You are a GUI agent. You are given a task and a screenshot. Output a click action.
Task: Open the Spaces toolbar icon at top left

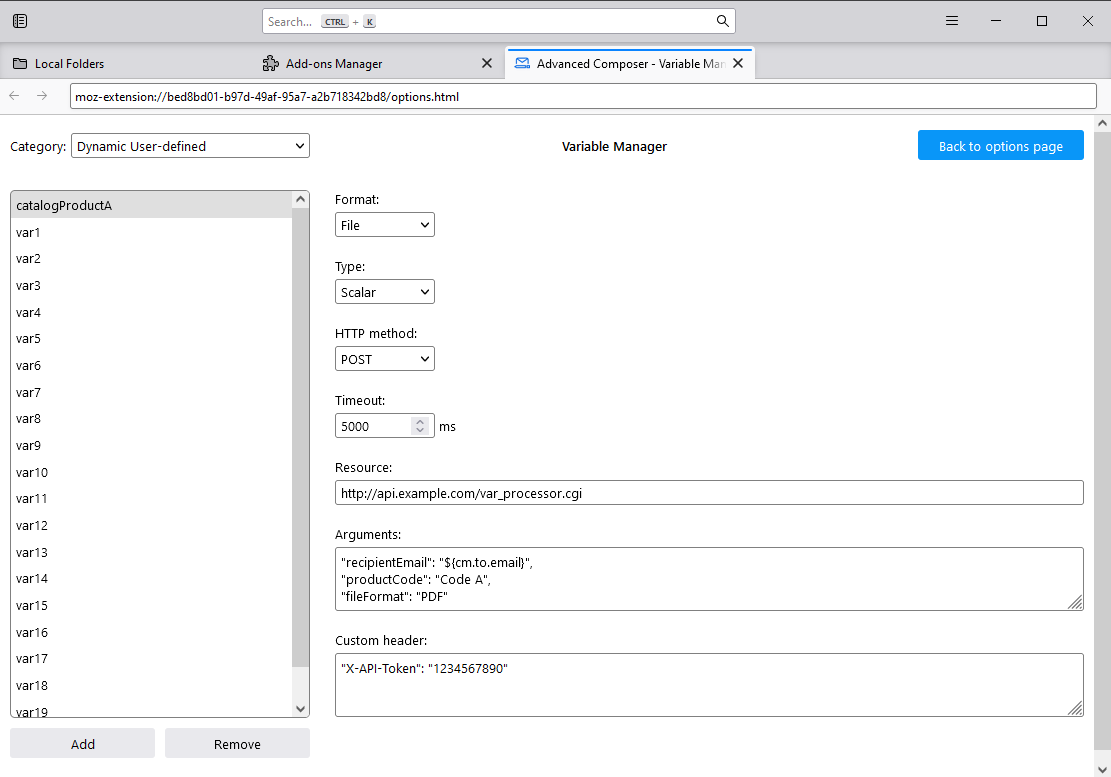pos(20,21)
